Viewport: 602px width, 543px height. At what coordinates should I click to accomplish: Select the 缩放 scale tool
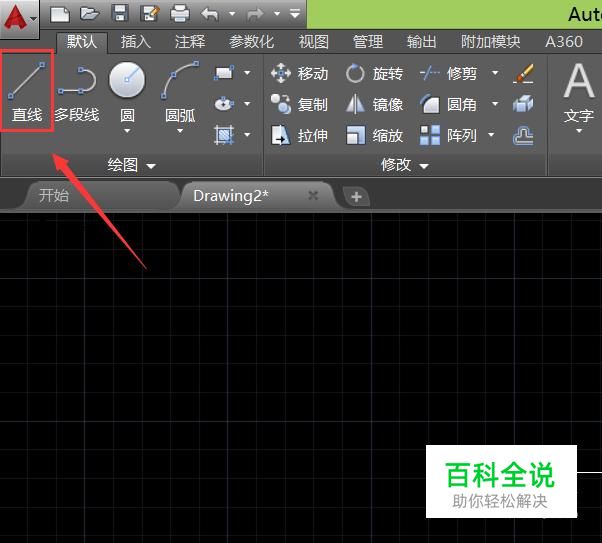pyautogui.click(x=374, y=135)
